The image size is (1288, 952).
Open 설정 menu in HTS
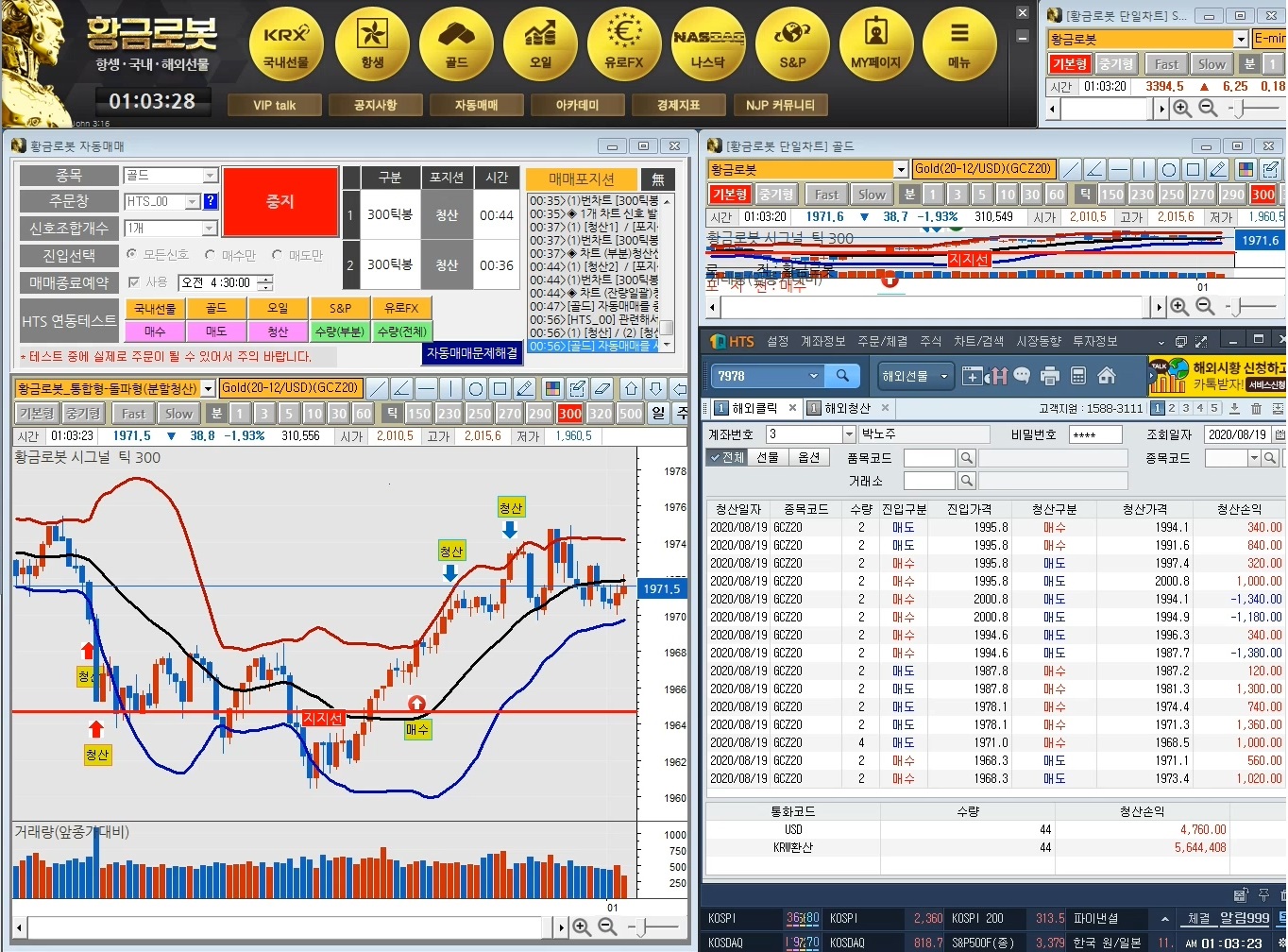(778, 341)
